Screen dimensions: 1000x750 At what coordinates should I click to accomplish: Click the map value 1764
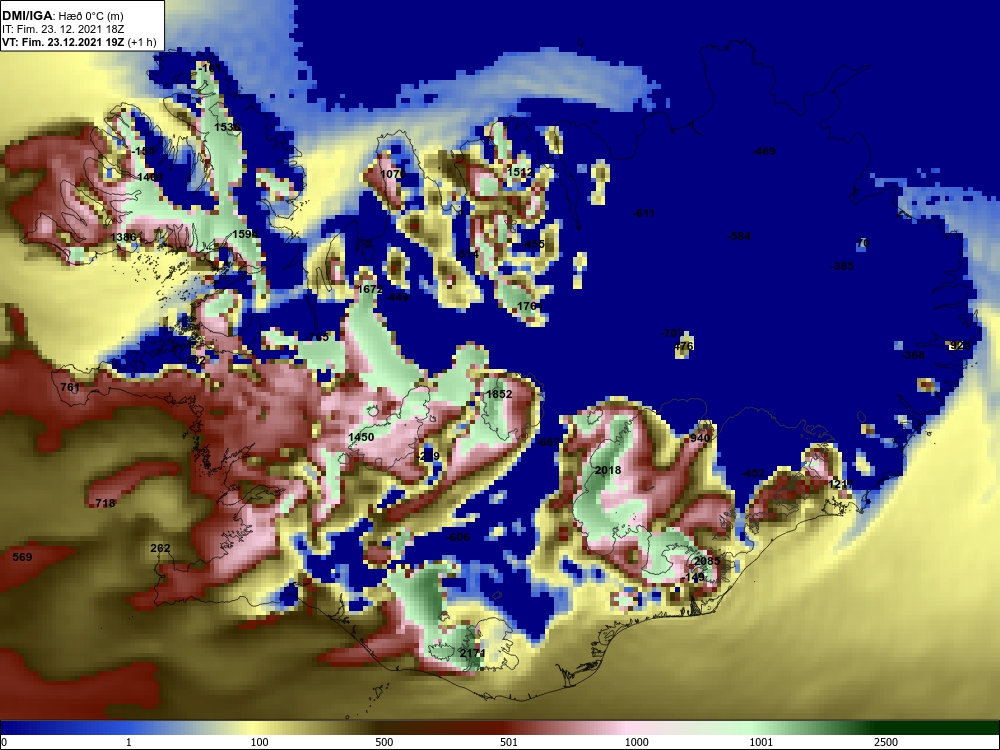click(x=529, y=307)
